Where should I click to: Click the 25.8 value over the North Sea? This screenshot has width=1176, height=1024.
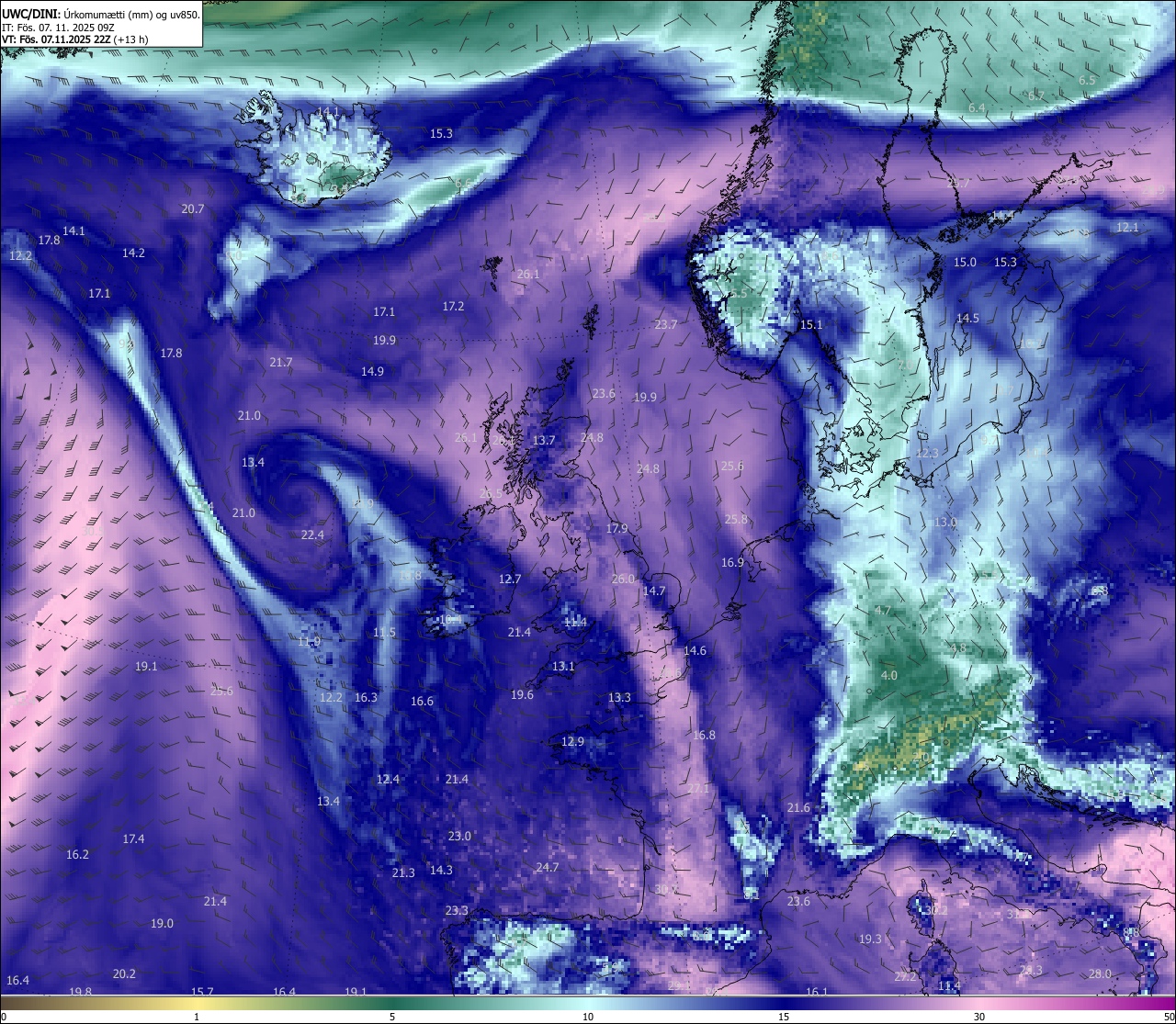point(736,520)
